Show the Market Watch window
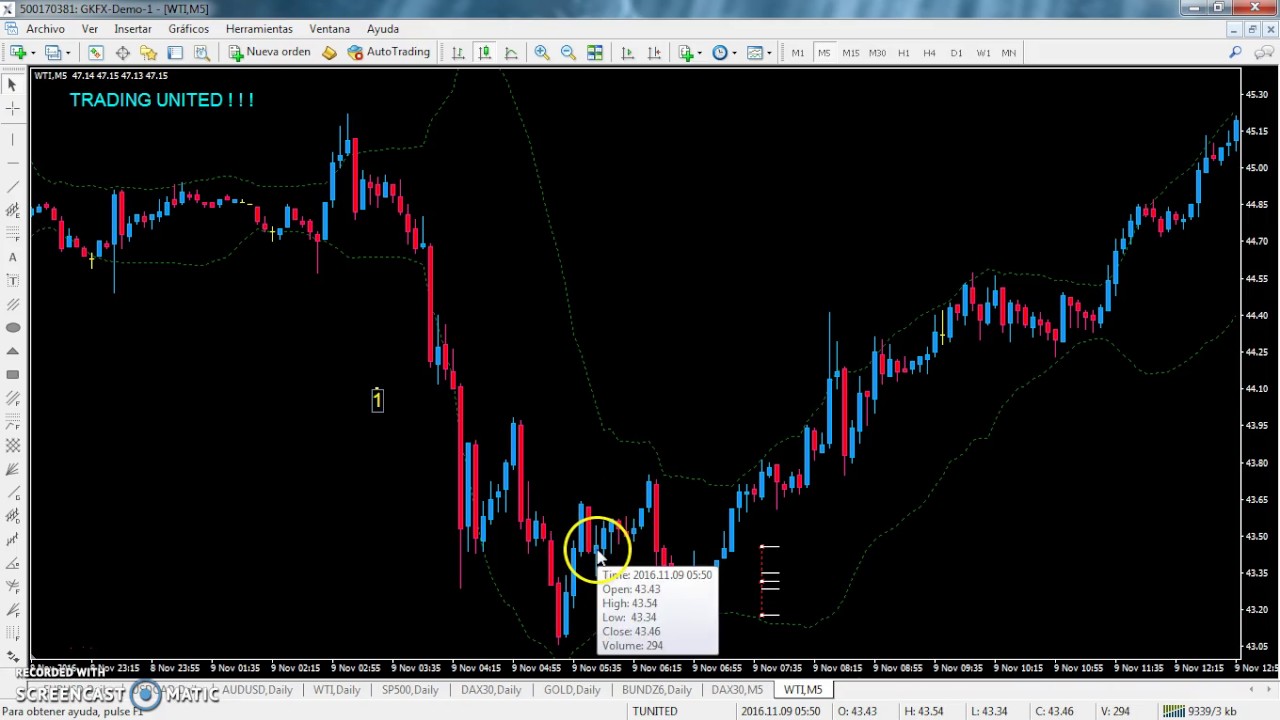Screen dimensions: 1280x720 pos(96,53)
